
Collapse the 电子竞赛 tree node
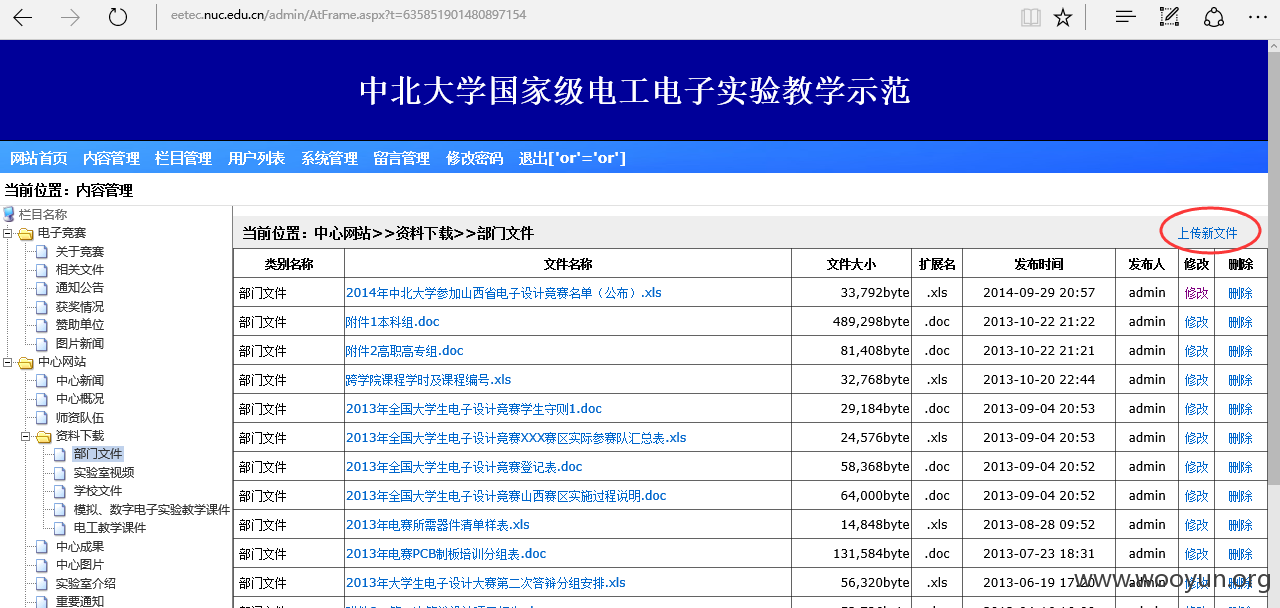[8, 233]
